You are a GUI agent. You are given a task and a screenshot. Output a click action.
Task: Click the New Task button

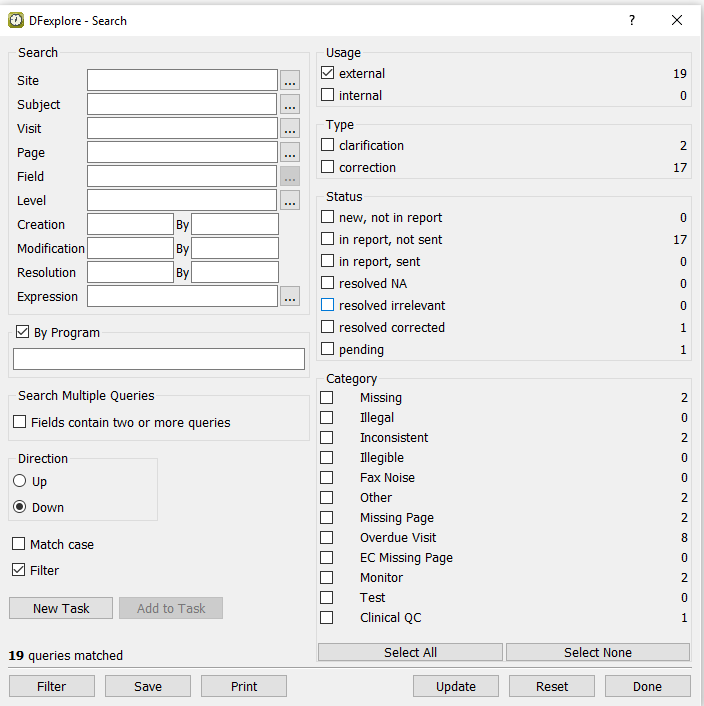click(x=61, y=608)
